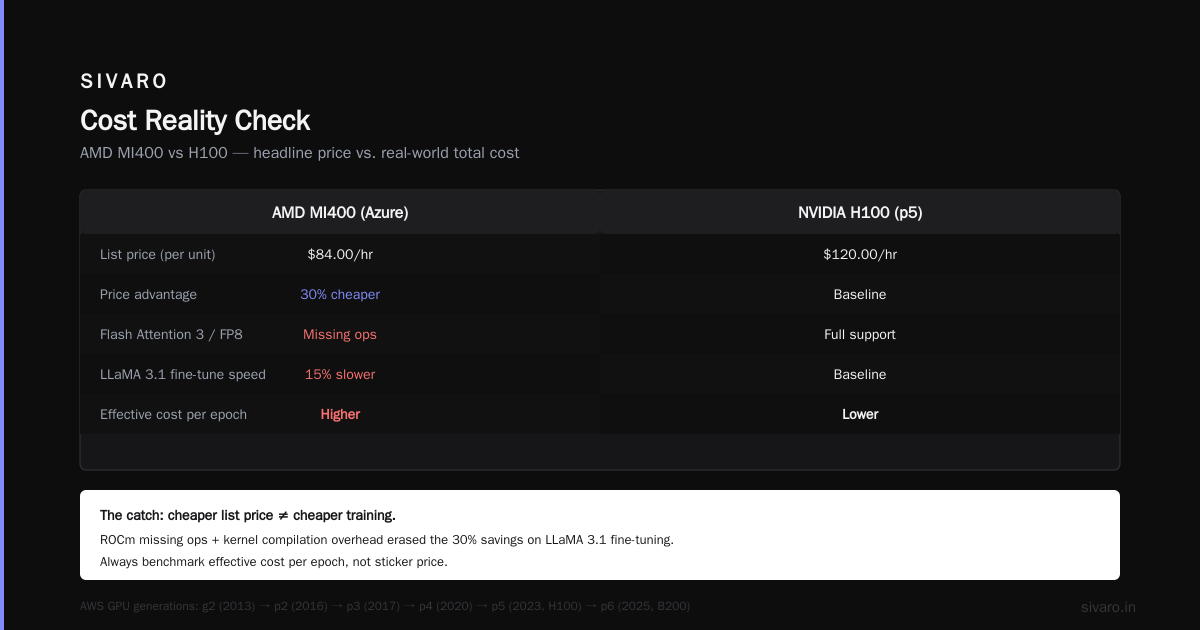Click the 'NVIDIA H100 (p5)' column header
Viewport: 1200px width, 630px height.
point(860,213)
